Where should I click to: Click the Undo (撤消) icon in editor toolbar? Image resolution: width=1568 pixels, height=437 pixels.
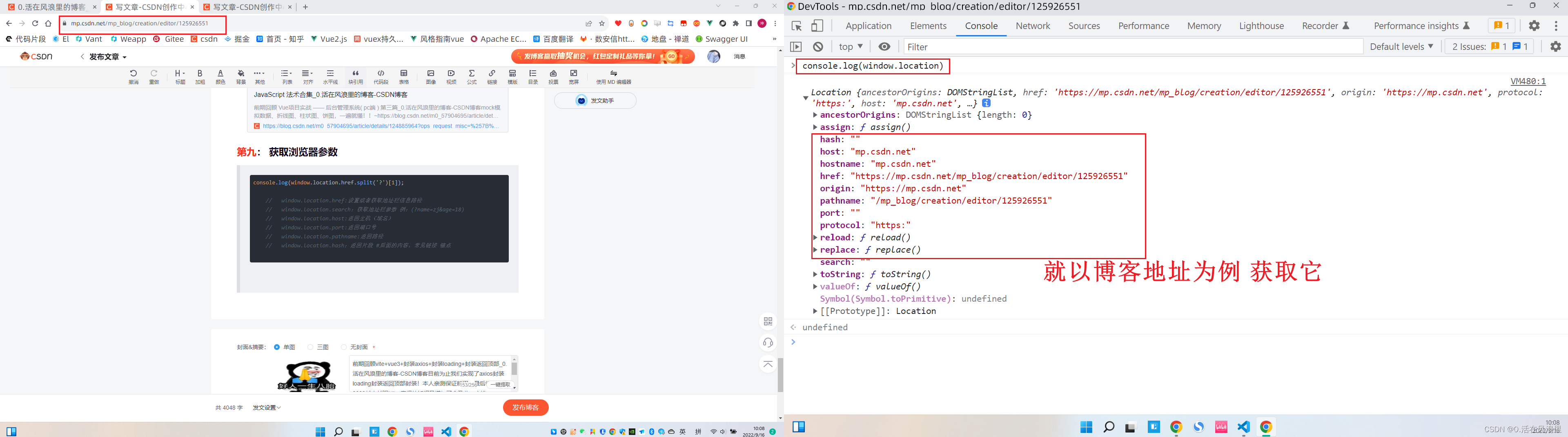pos(133,77)
